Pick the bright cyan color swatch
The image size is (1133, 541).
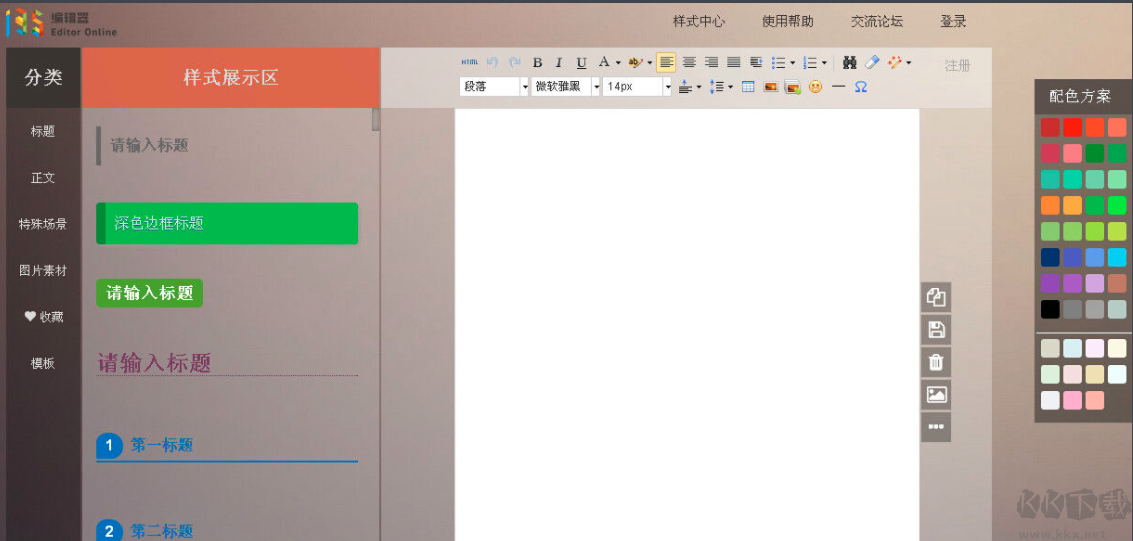(1117, 257)
